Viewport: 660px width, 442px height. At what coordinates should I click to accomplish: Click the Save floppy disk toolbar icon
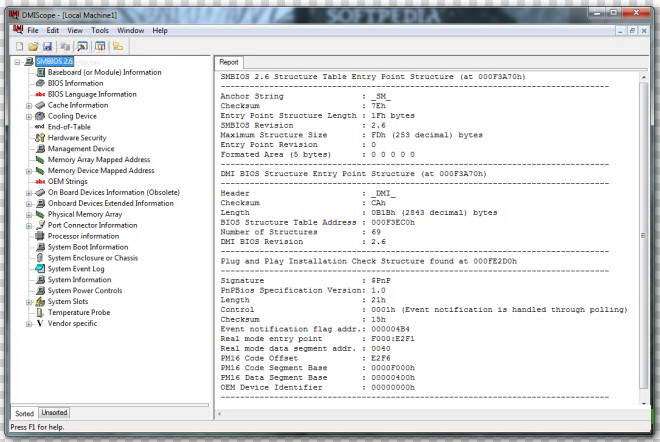pos(47,46)
